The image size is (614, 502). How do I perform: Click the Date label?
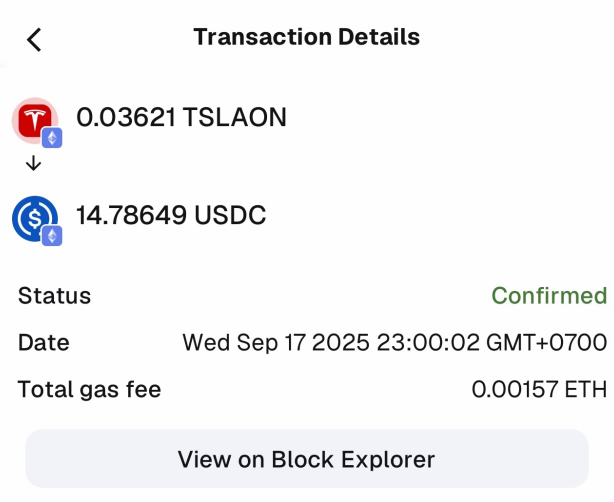coord(44,343)
